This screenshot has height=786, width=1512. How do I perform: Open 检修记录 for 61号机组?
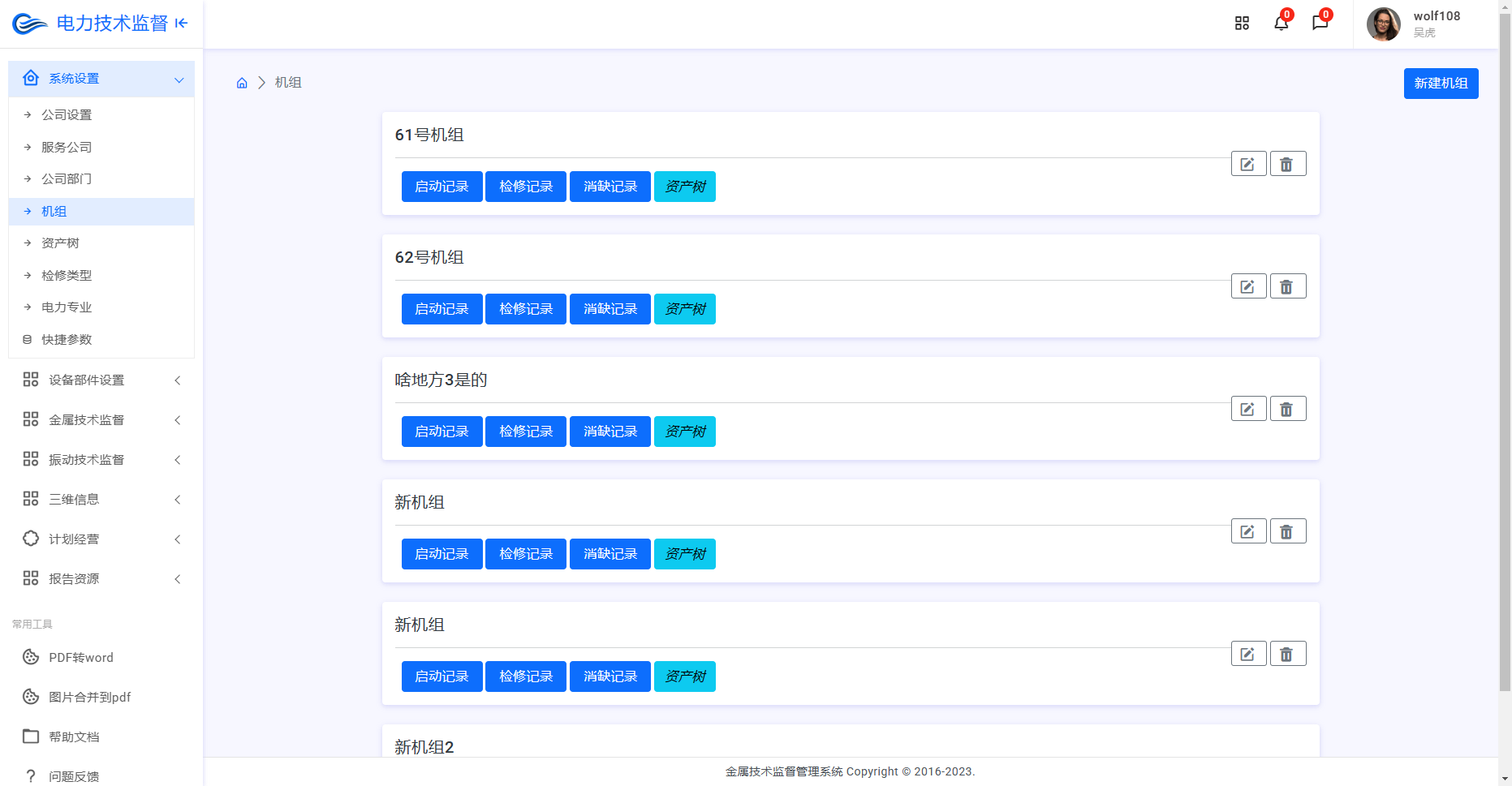526,187
